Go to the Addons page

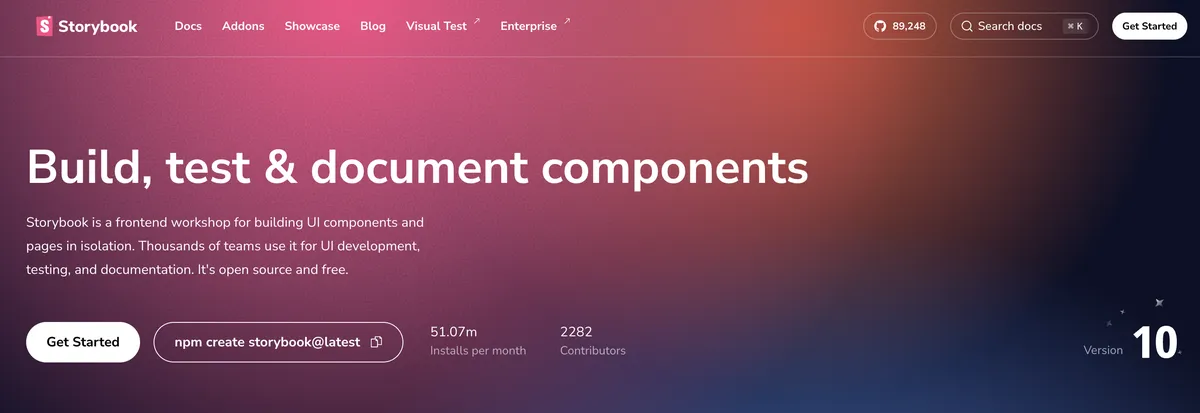coord(243,26)
